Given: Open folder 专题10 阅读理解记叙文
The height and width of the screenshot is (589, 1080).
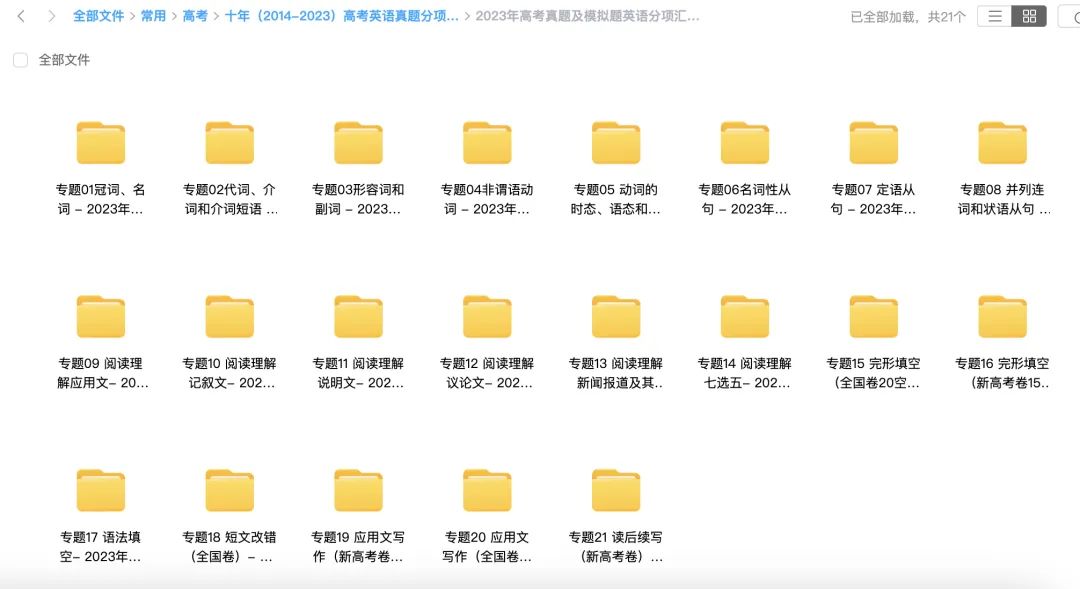Looking at the screenshot, I should click(229, 317).
